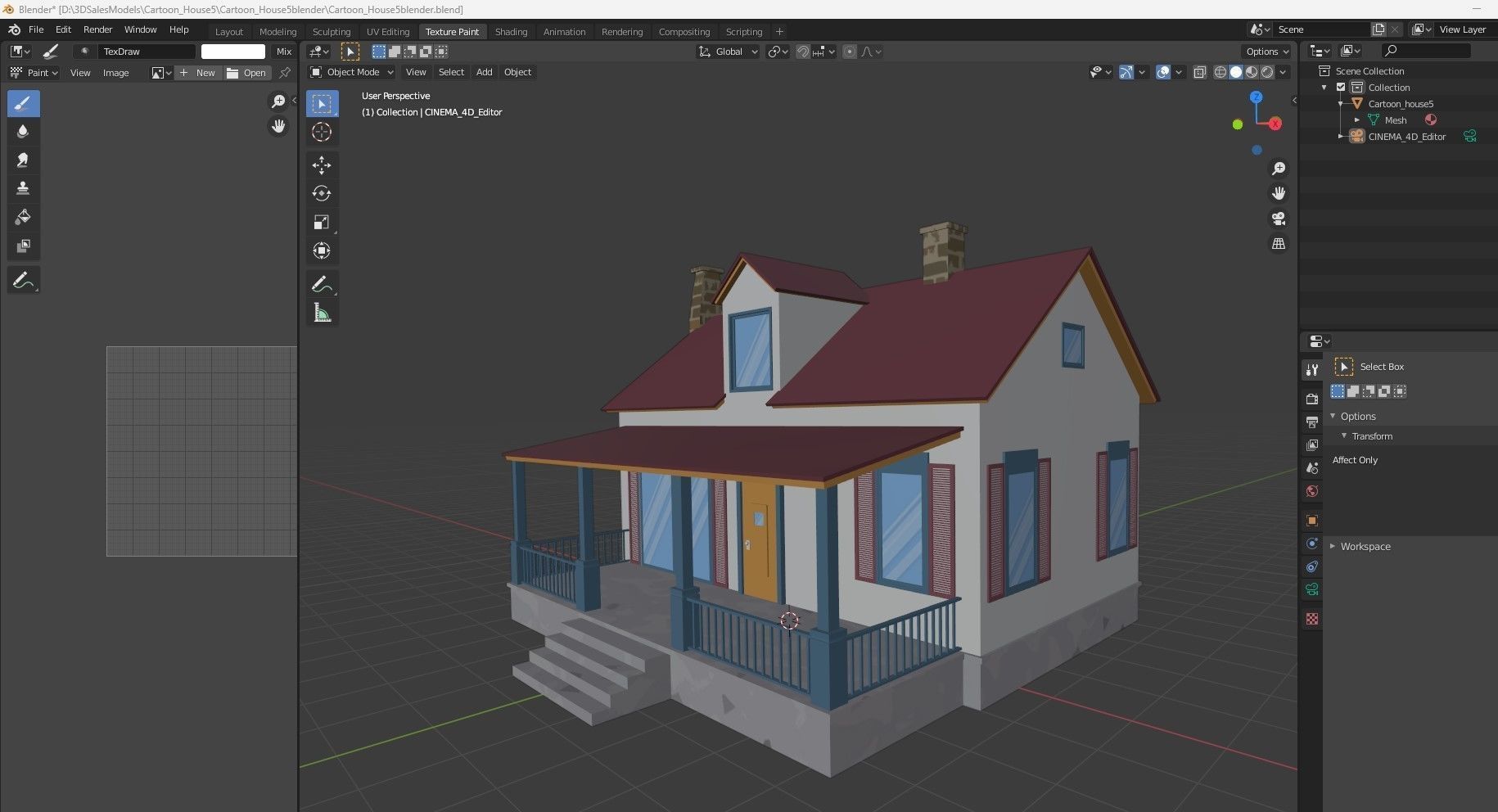Expand the Mesh item in outliner
1498x812 pixels.
click(1357, 120)
